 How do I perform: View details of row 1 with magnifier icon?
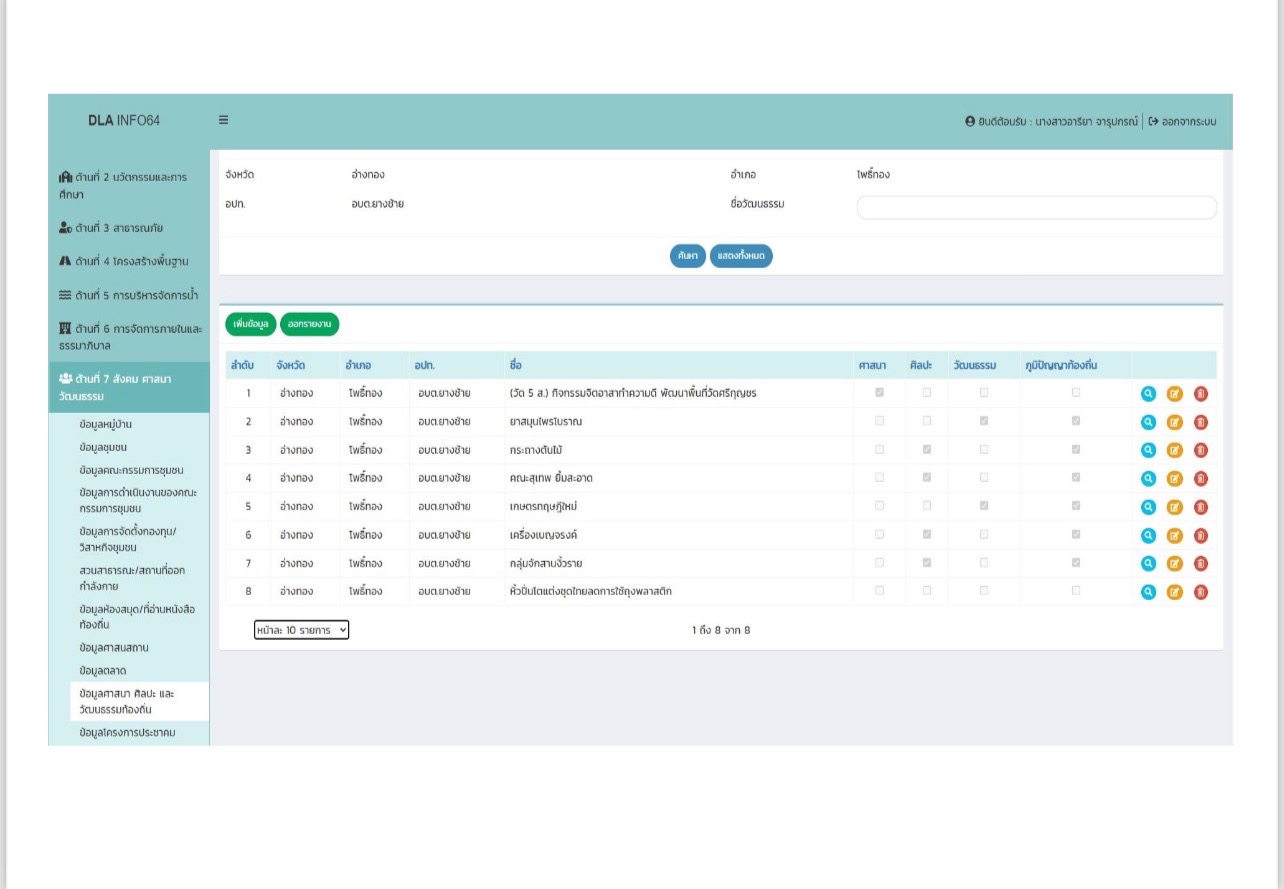1148,393
